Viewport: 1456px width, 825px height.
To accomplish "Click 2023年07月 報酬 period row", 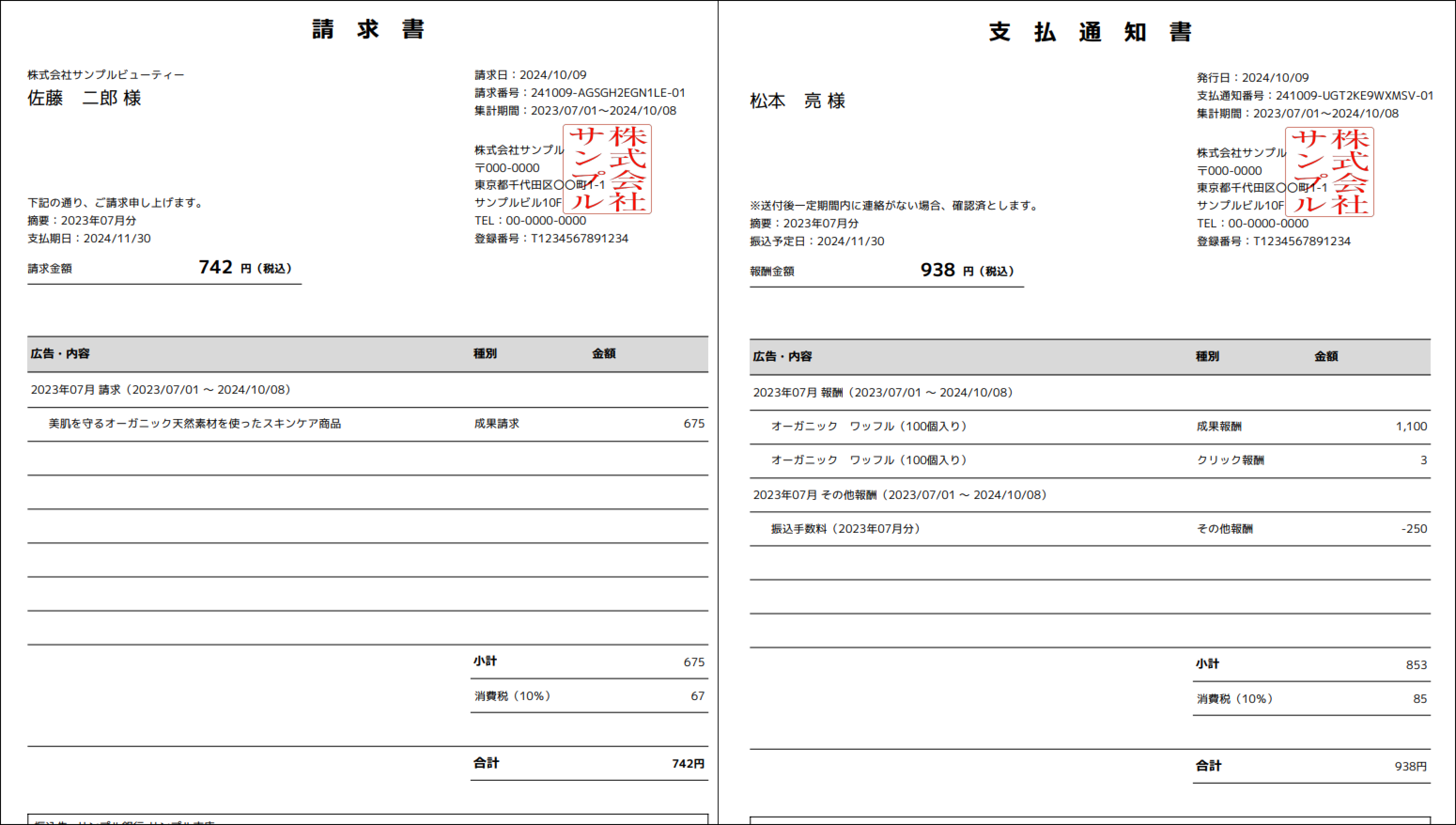I will (x=1090, y=393).
